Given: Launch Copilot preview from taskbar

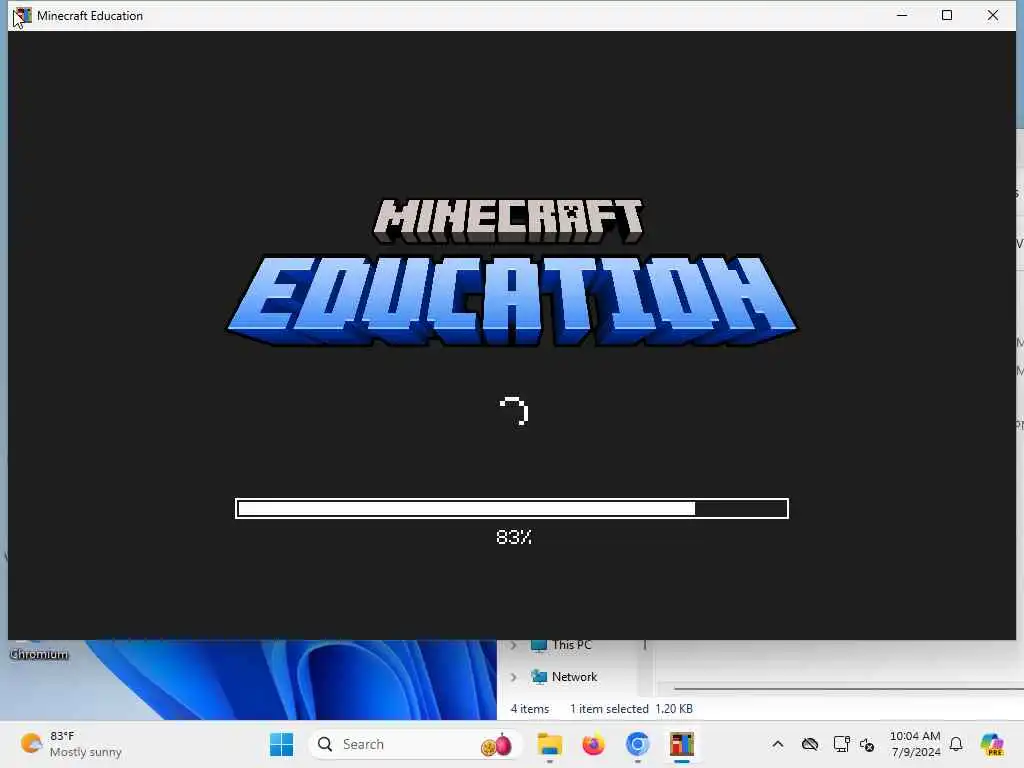Looking at the screenshot, I should click(x=992, y=744).
